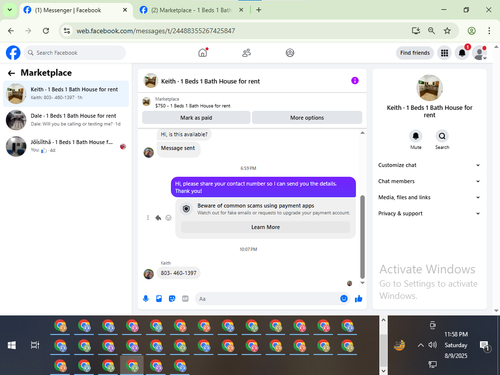Open the Notifications bell icon
The image size is (500, 375).
(x=462, y=53)
